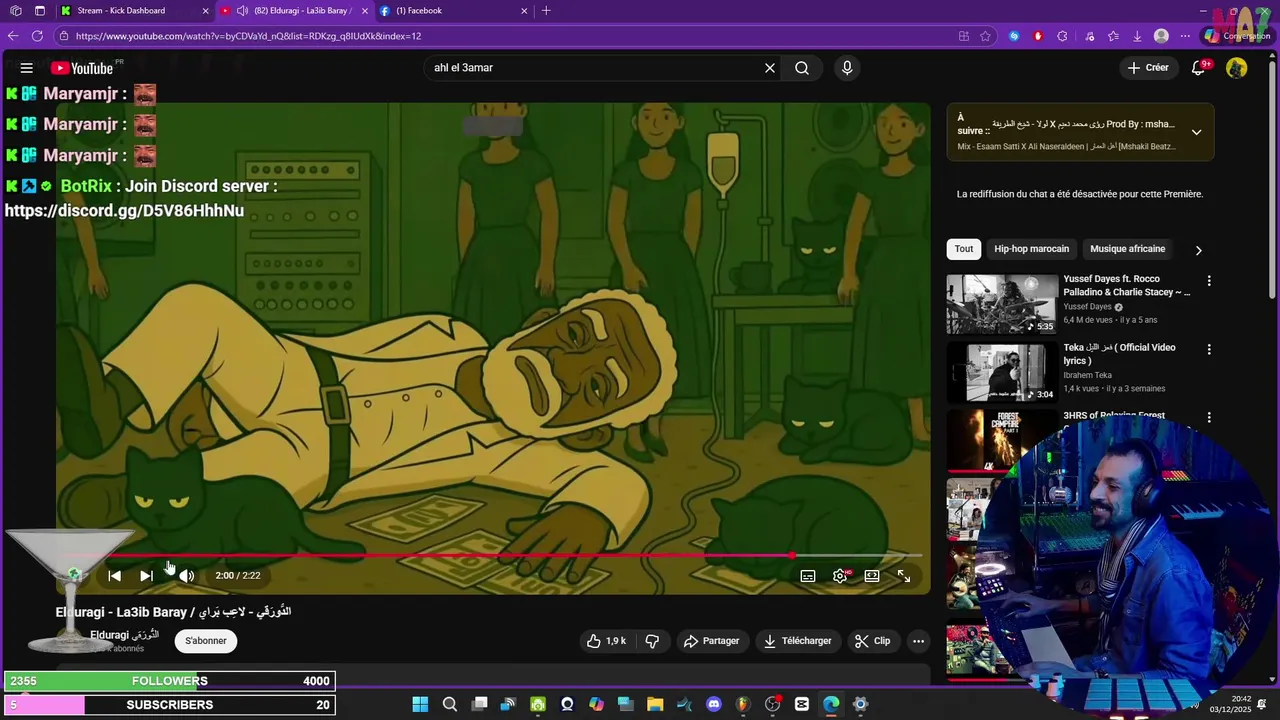
Task: Download the video with Télécharger
Action: [x=798, y=641]
